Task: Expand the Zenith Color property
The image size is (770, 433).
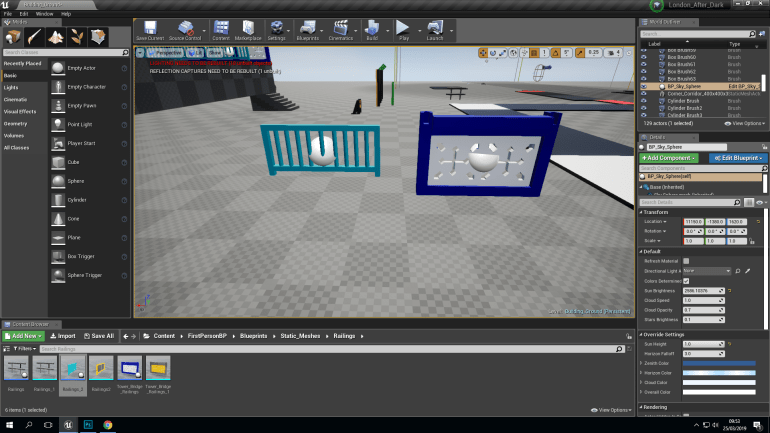Action: tap(641, 363)
